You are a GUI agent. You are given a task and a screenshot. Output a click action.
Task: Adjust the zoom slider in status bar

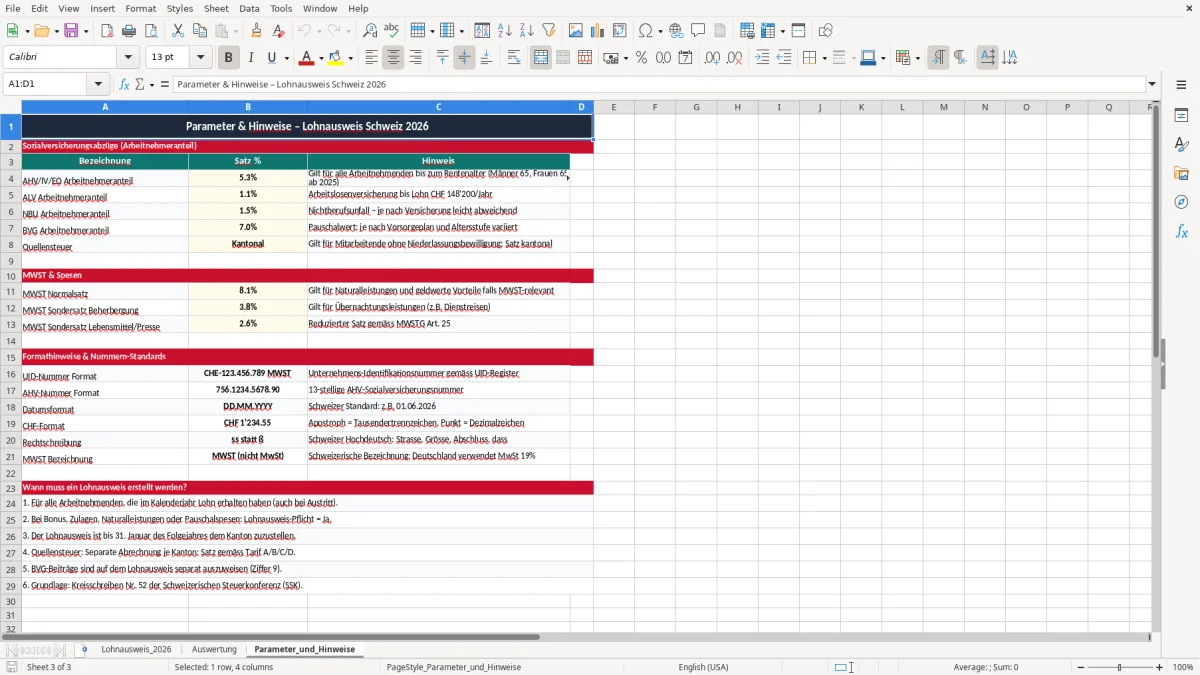(x=1119, y=667)
